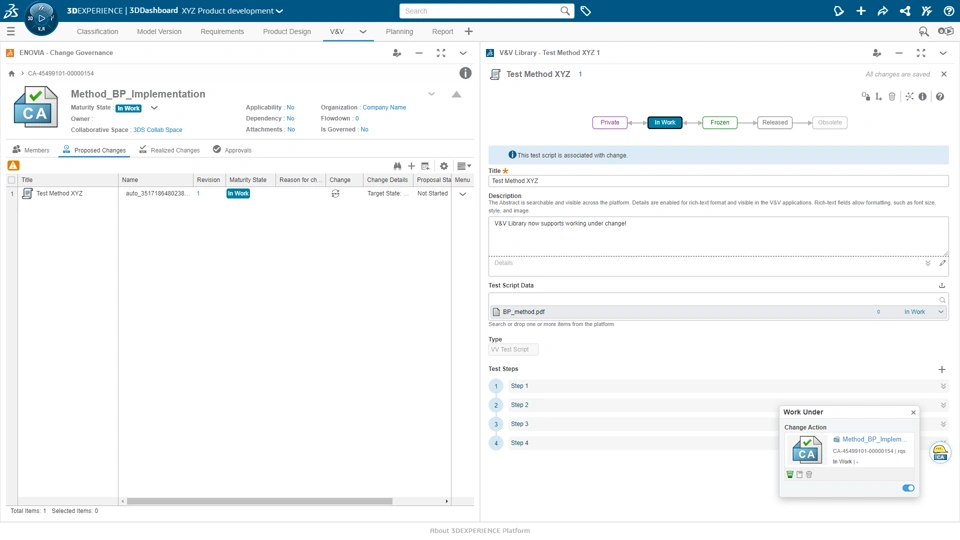
Task: Click the home icon in Change Governance breadcrumb
Action: [x=12, y=73]
